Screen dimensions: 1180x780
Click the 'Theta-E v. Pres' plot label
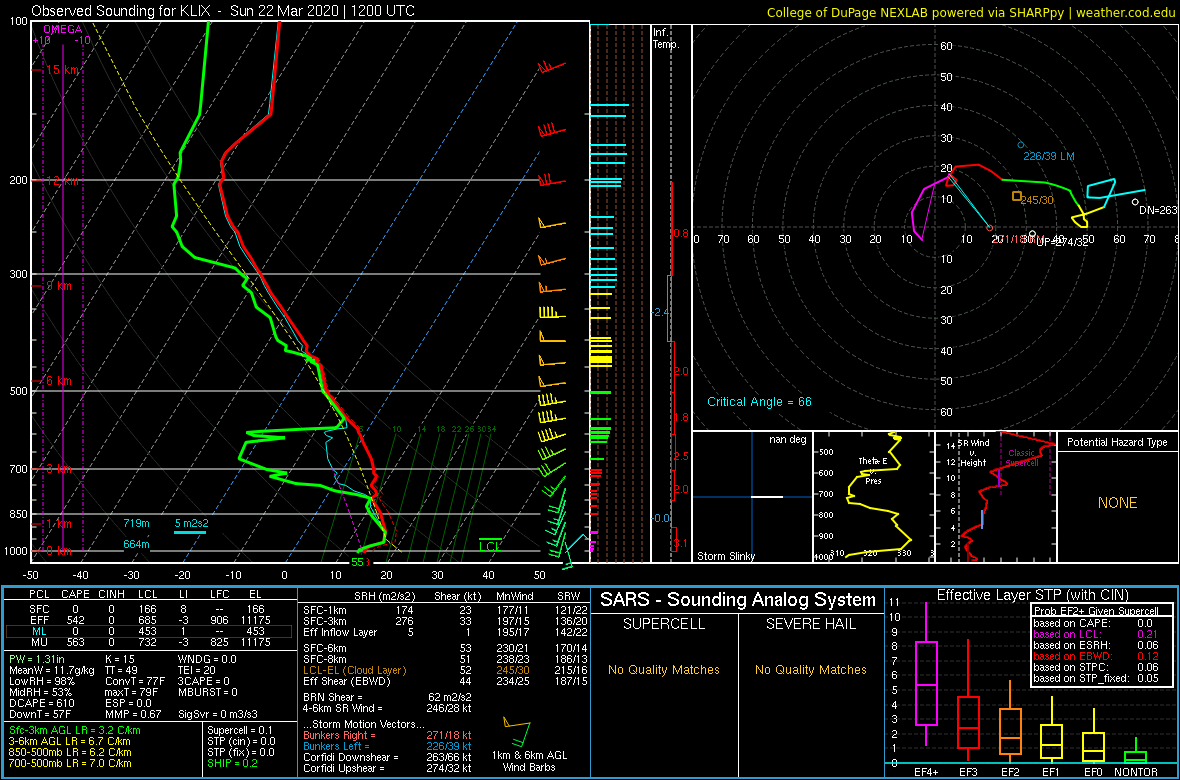pyautogui.click(x=871, y=471)
